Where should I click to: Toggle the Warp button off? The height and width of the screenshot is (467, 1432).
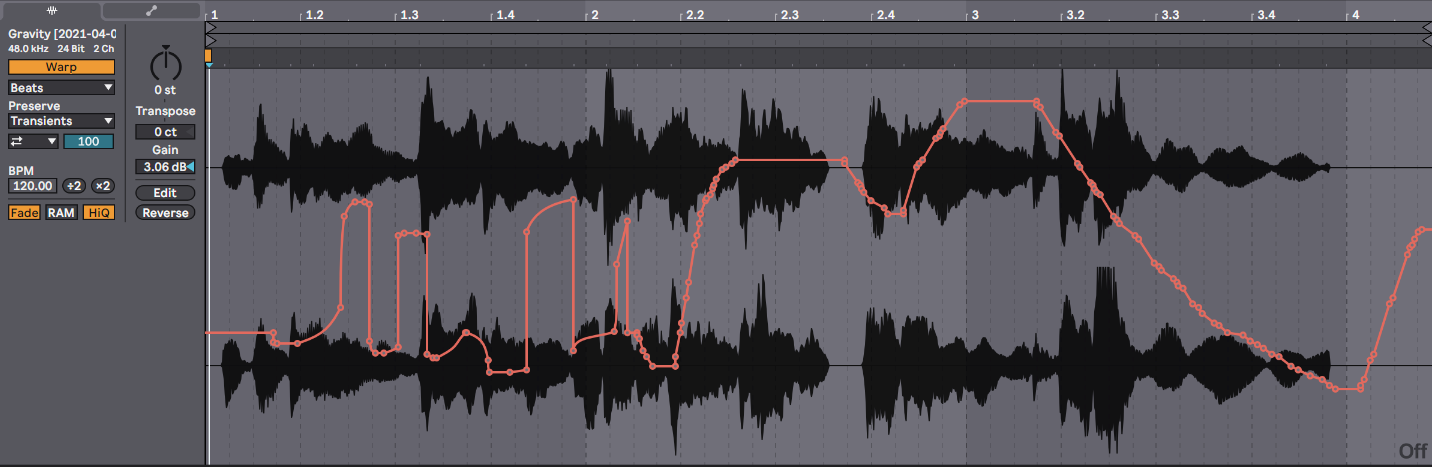pyautogui.click(x=61, y=67)
